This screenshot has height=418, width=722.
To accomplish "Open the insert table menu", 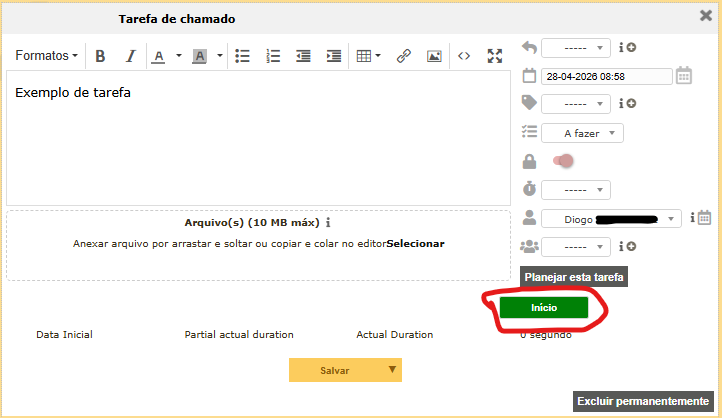I will [x=368, y=56].
